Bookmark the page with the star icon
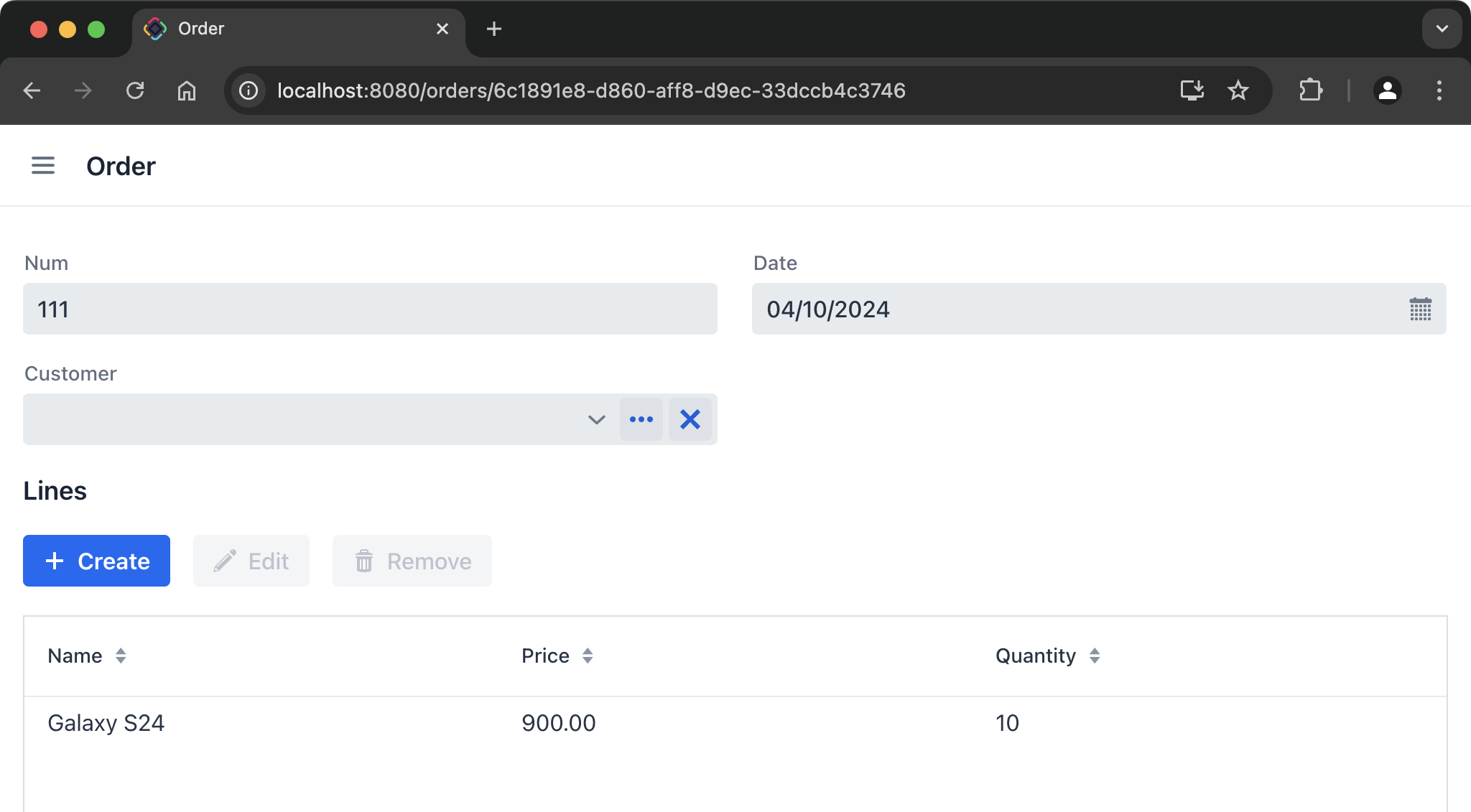The width and height of the screenshot is (1471, 812). pos(1238,90)
